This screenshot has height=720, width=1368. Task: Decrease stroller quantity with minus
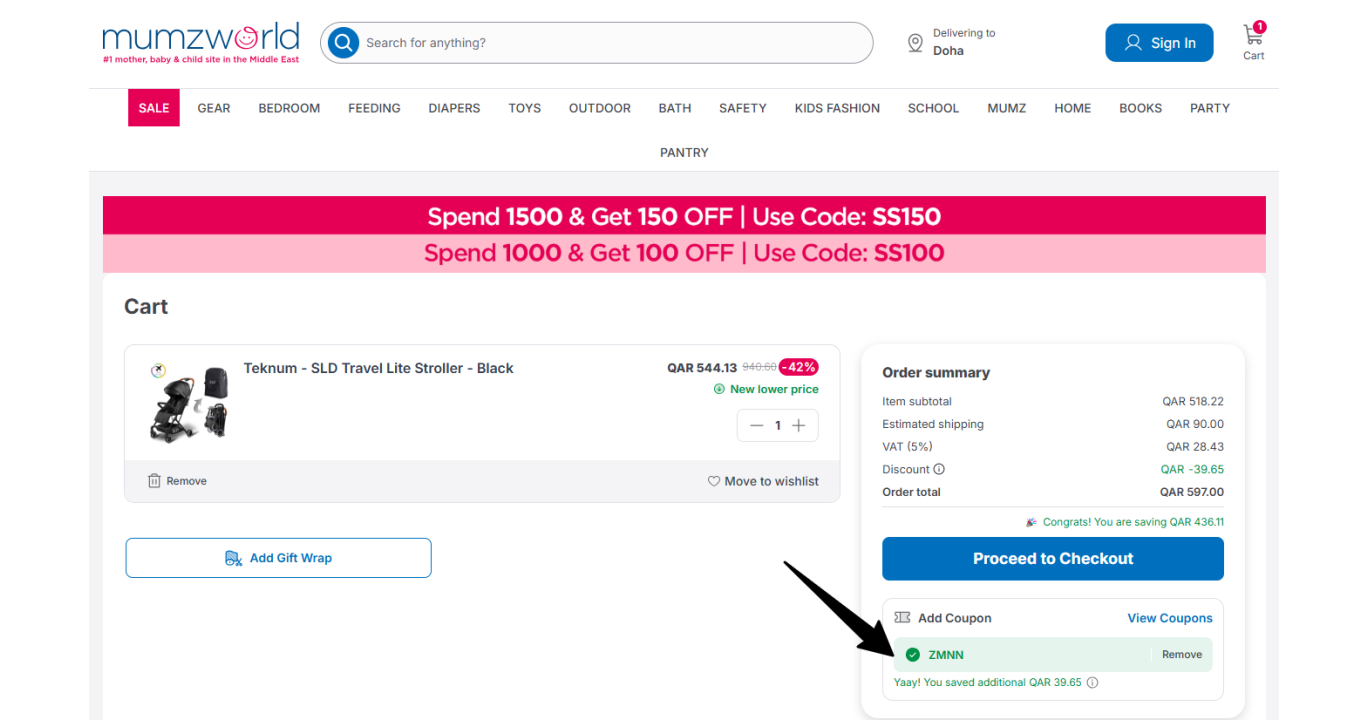click(756, 426)
